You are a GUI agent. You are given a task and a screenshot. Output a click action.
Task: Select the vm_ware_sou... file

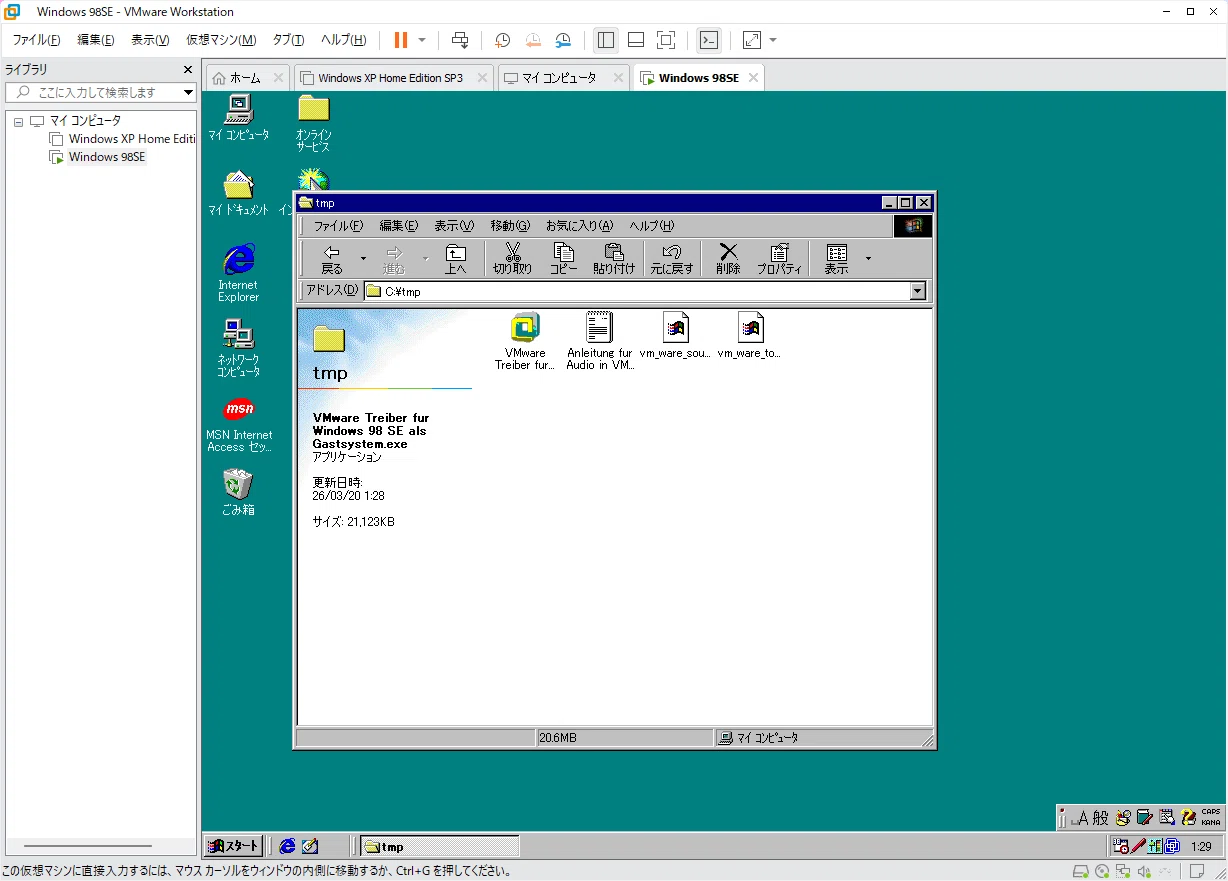coord(675,336)
